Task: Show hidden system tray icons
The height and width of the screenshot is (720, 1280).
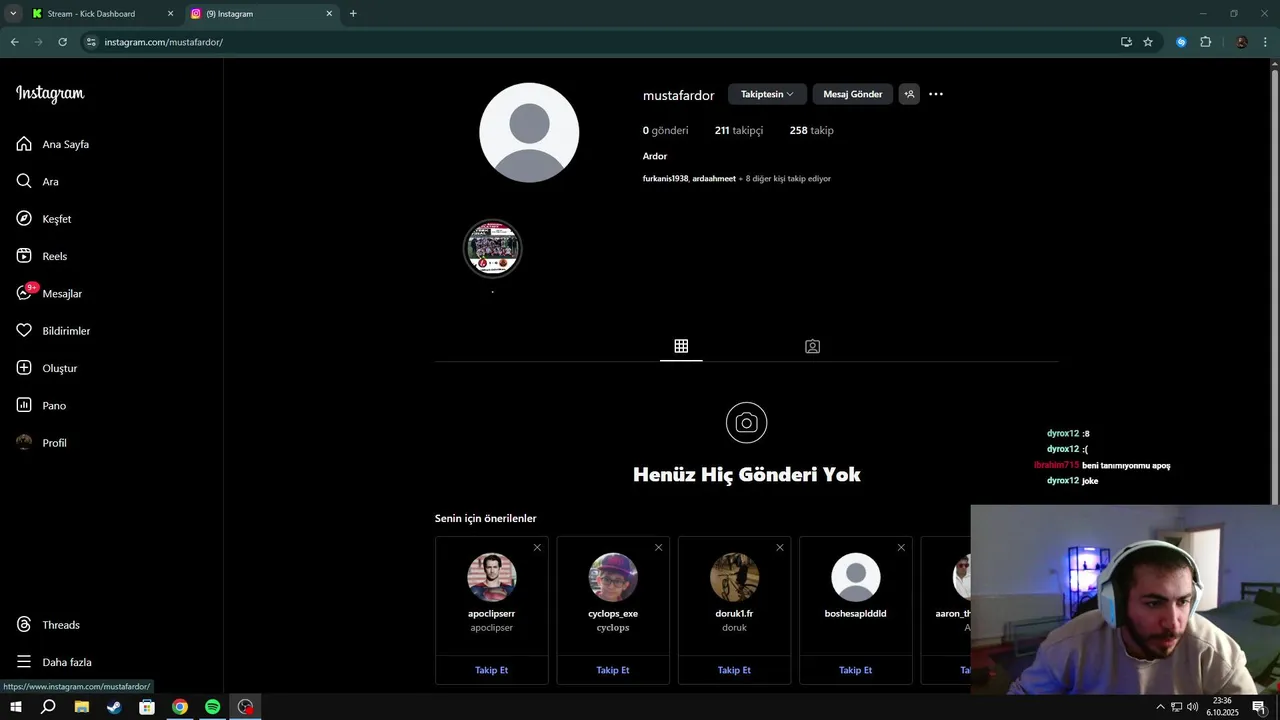Action: click(1160, 707)
